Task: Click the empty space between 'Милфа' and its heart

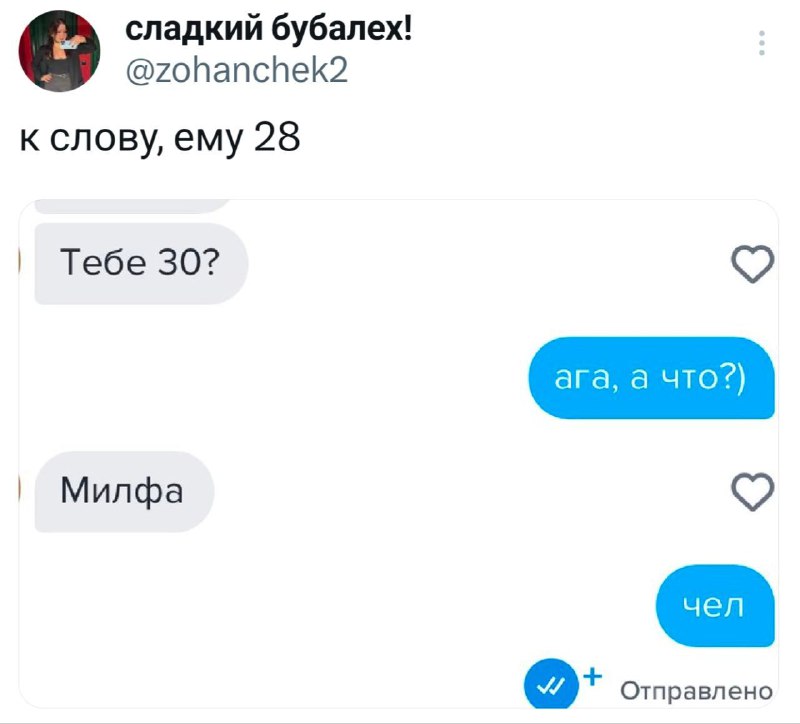Action: pyautogui.click(x=472, y=492)
